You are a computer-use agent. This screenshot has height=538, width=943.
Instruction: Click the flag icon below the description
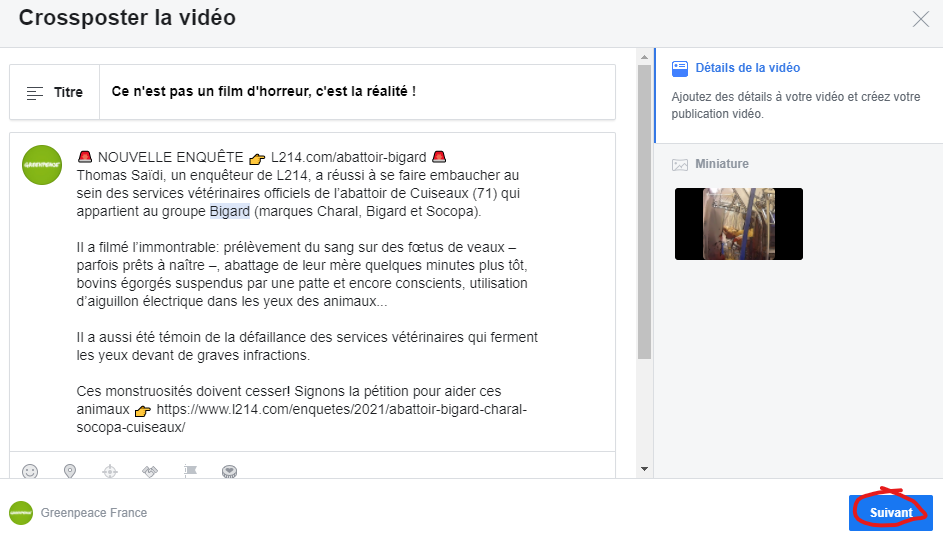tap(190, 471)
